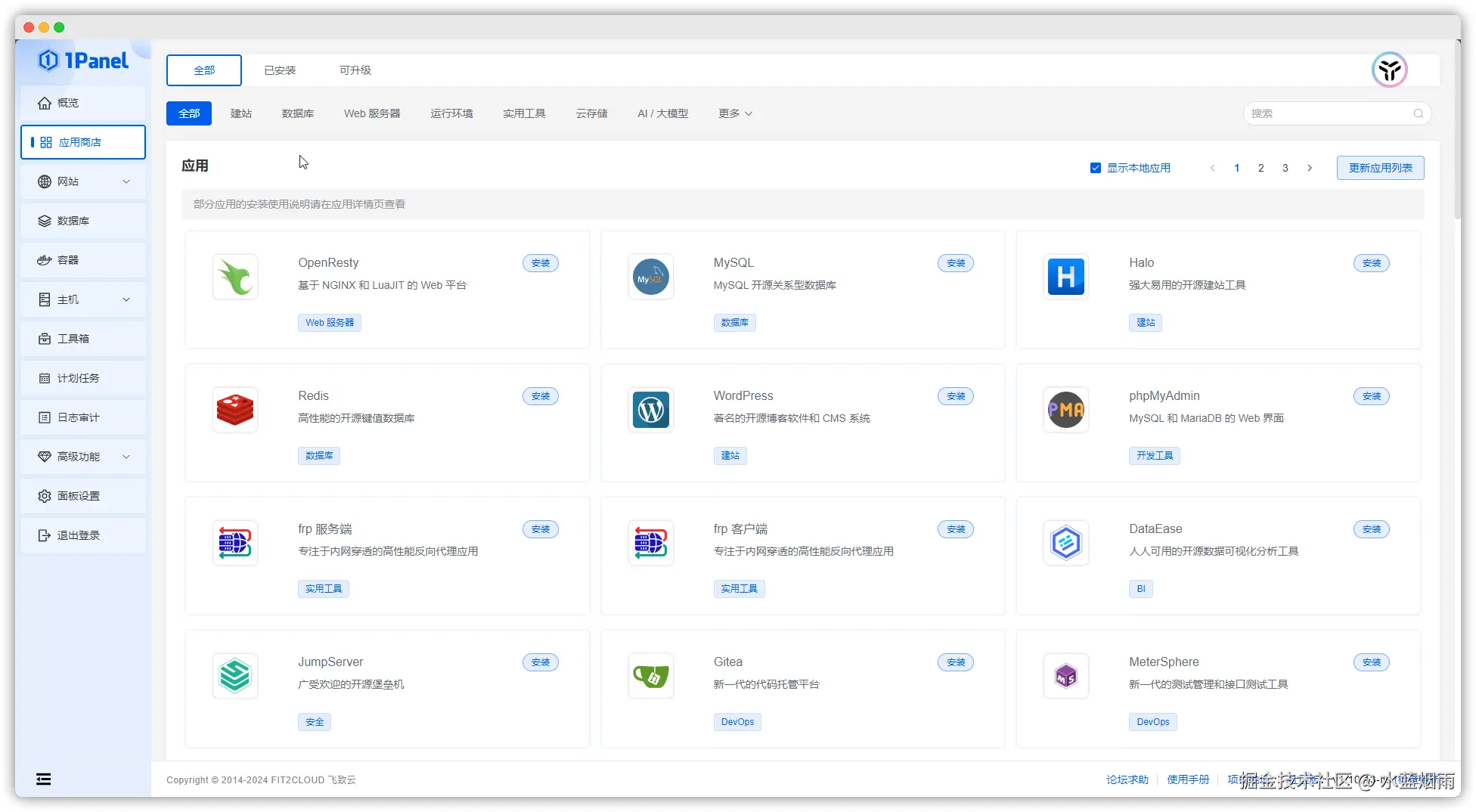Go to next page with right chevron
This screenshot has height=812, width=1476.
(1310, 168)
